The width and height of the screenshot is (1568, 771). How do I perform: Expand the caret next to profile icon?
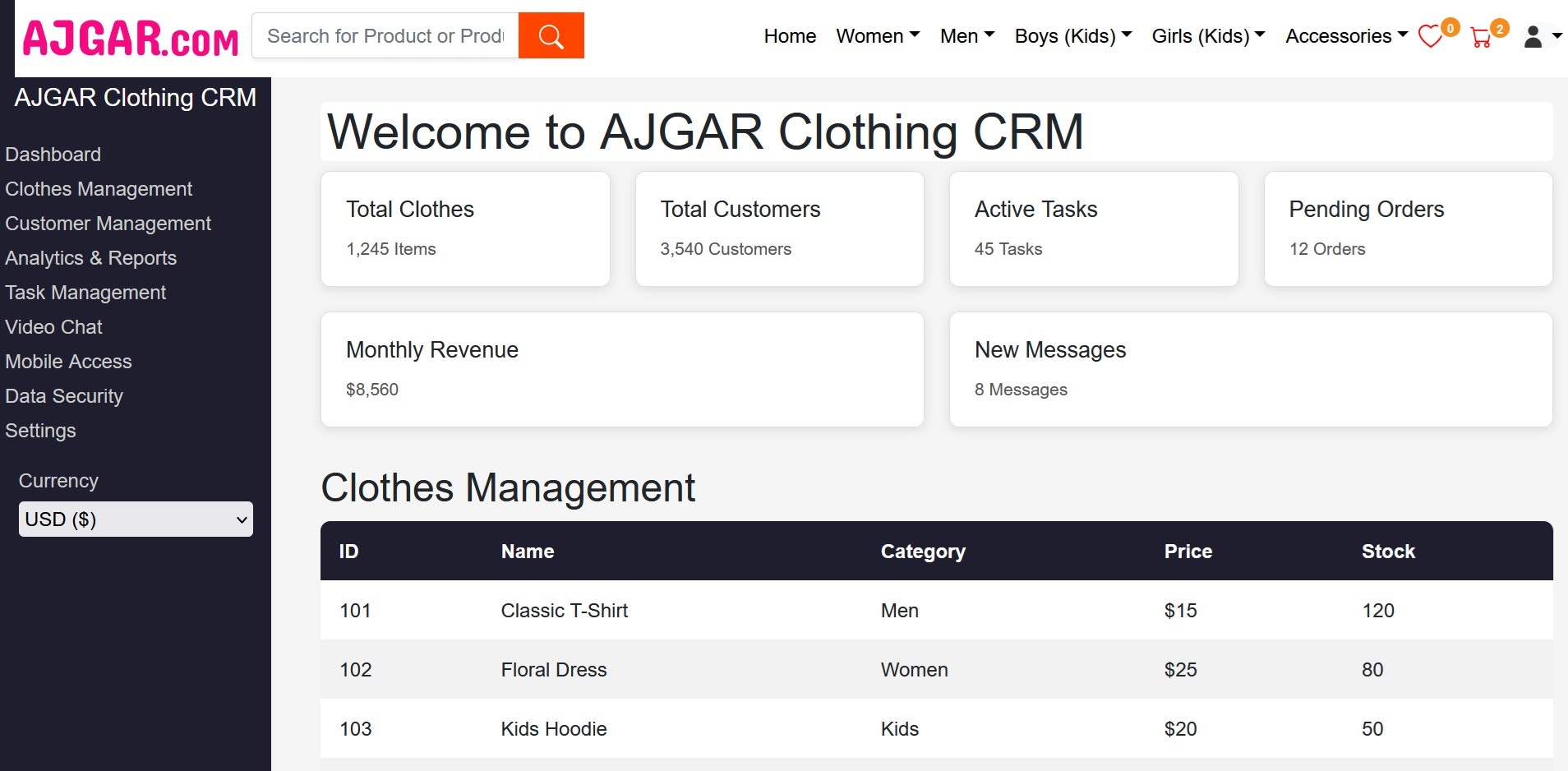coord(1558,37)
